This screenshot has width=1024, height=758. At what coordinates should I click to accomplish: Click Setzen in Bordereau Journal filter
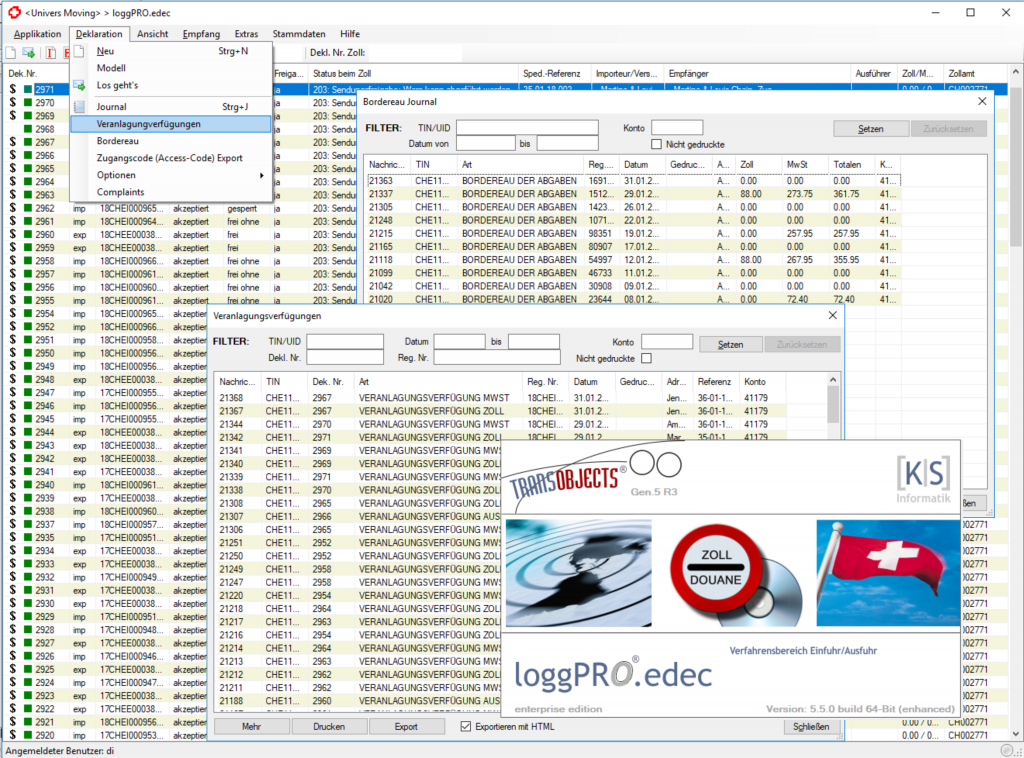[871, 129]
